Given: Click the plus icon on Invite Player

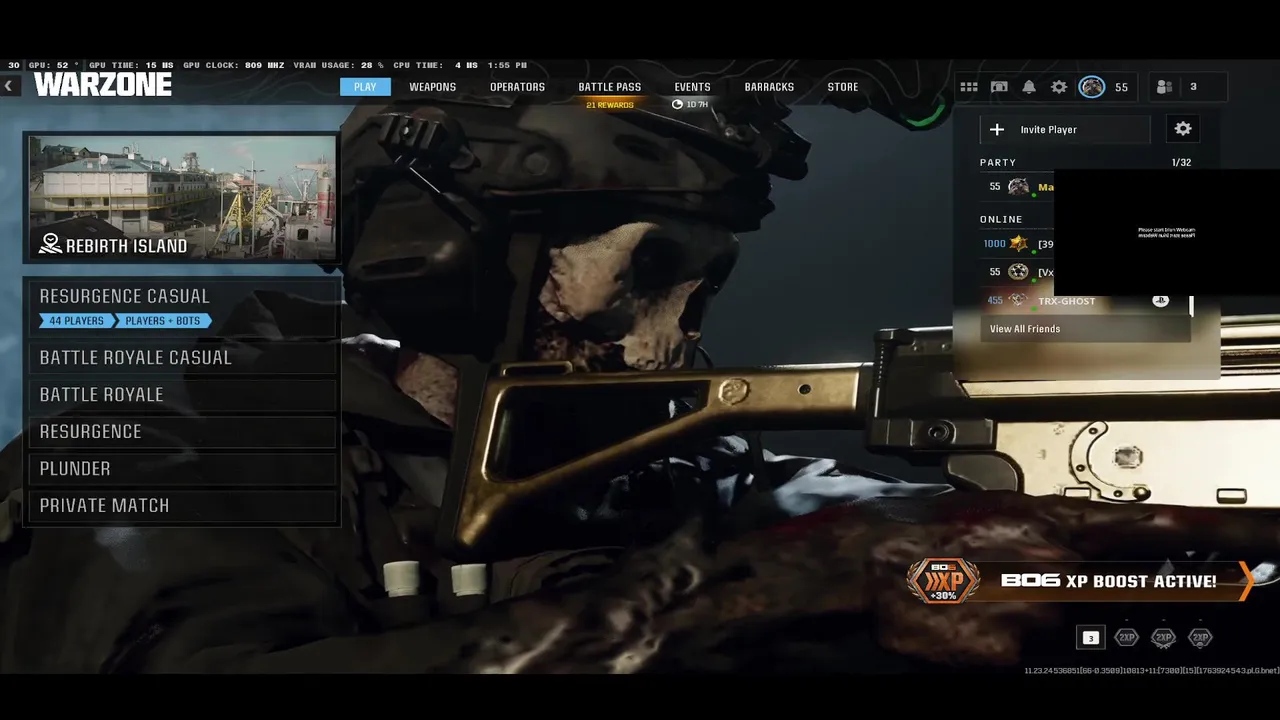Looking at the screenshot, I should 997,129.
